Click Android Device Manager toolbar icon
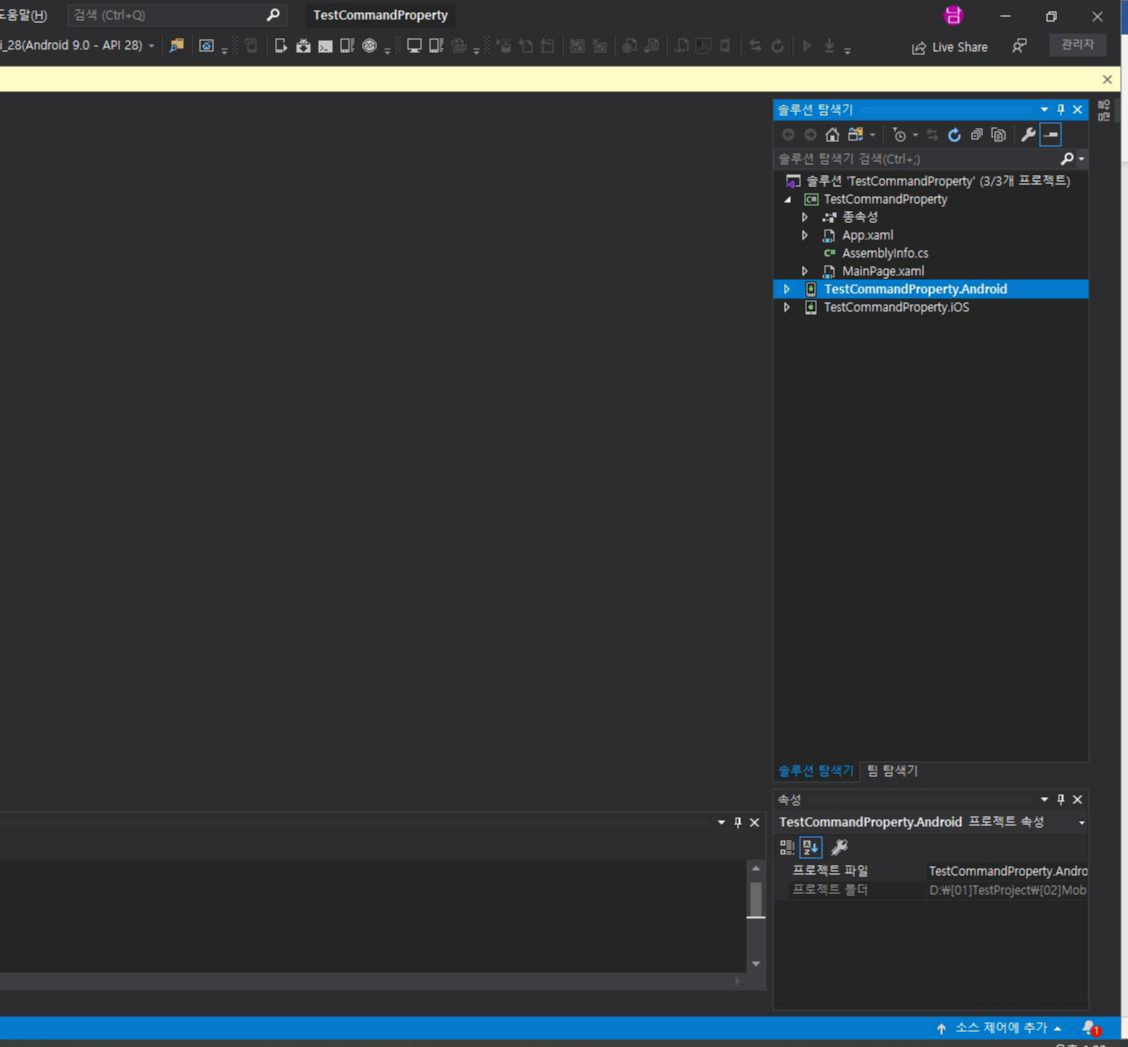The height and width of the screenshot is (1047, 1128). point(281,46)
